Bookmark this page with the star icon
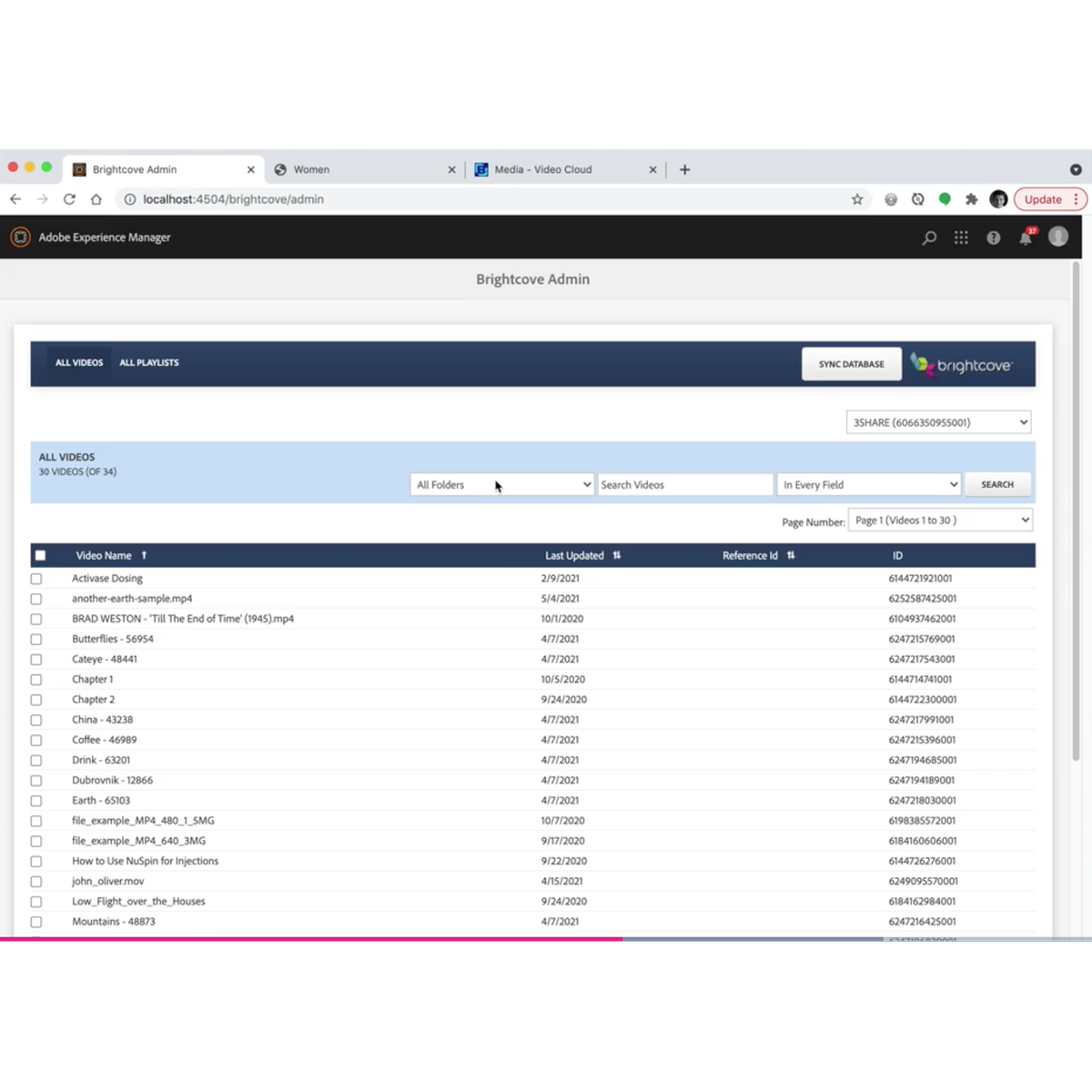The image size is (1092, 1092). click(856, 199)
